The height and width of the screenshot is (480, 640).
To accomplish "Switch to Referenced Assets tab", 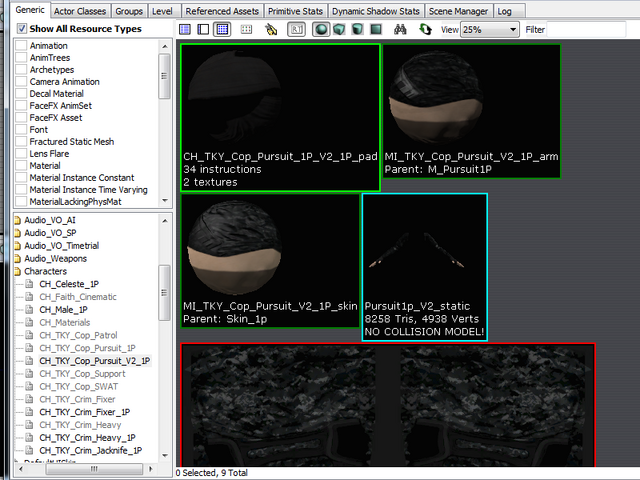I will pyautogui.click(x=222, y=11).
